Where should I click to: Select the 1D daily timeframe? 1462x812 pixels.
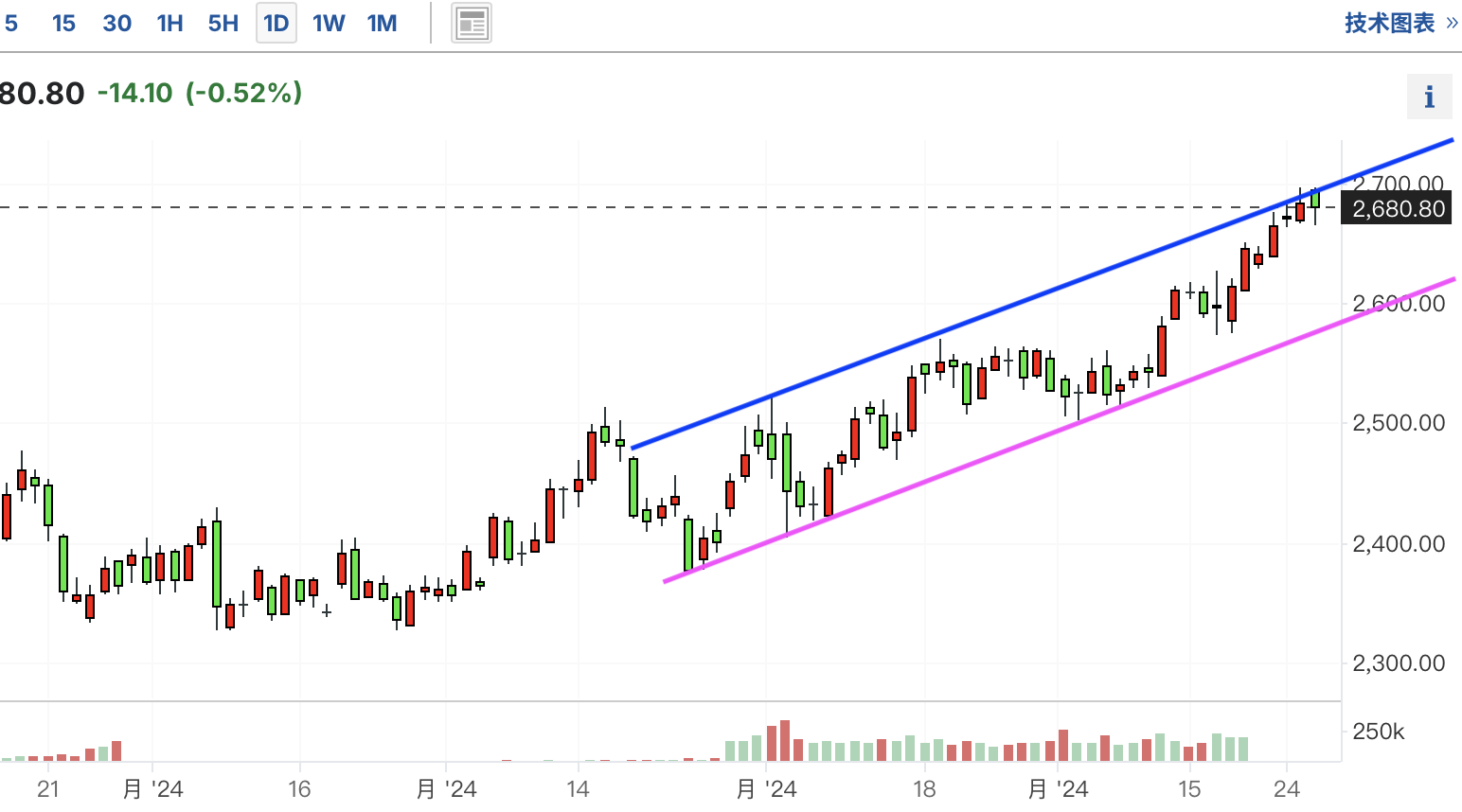pos(276,23)
